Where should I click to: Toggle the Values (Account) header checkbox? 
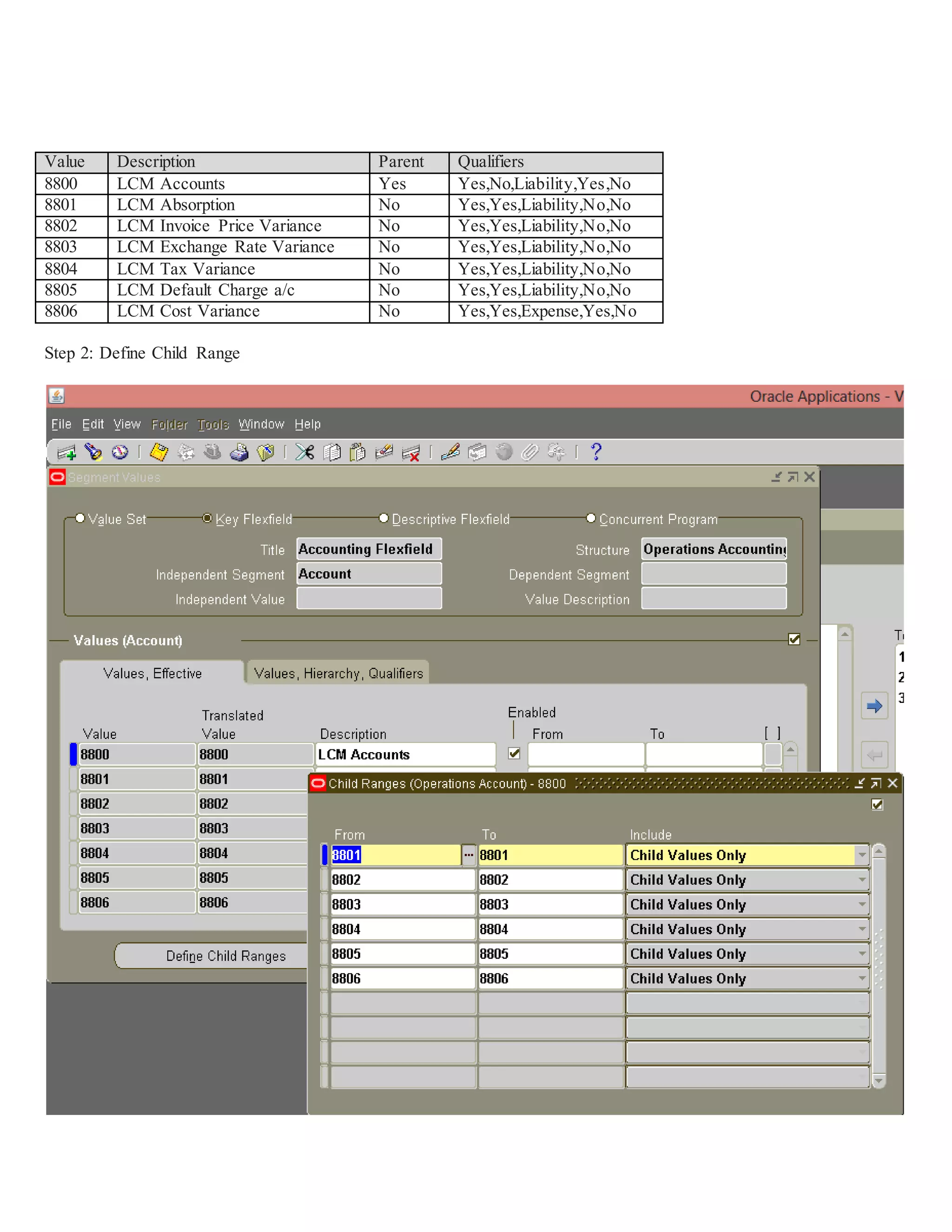click(x=794, y=639)
